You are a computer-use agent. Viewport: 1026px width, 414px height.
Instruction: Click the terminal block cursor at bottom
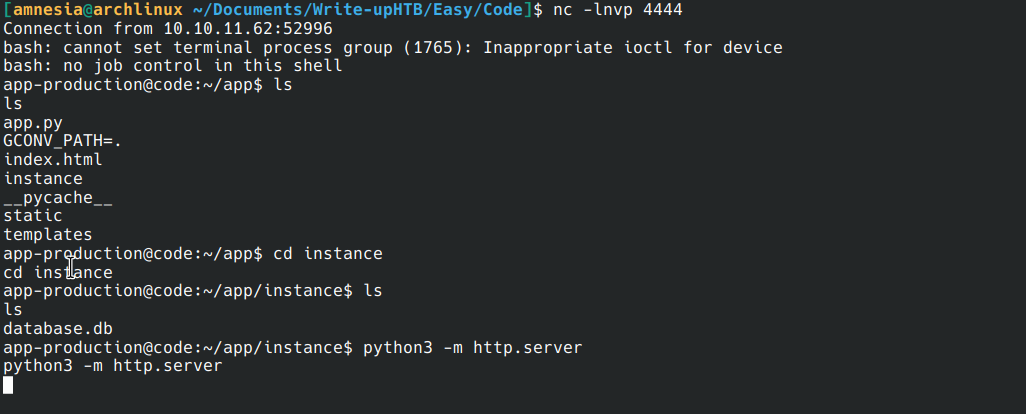coord(8,385)
